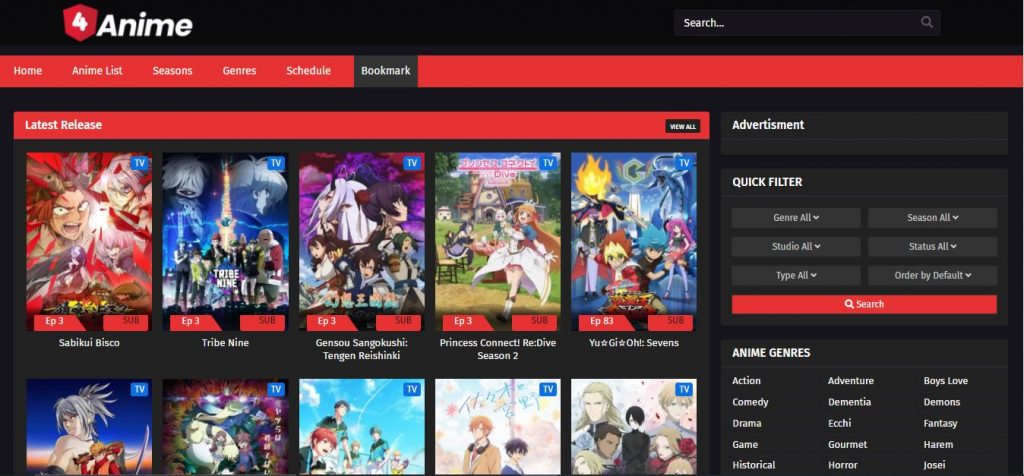Click TV badge on Yu-Gi-Oh Sevens poster
Image resolution: width=1024 pixels, height=476 pixels.
[684, 163]
